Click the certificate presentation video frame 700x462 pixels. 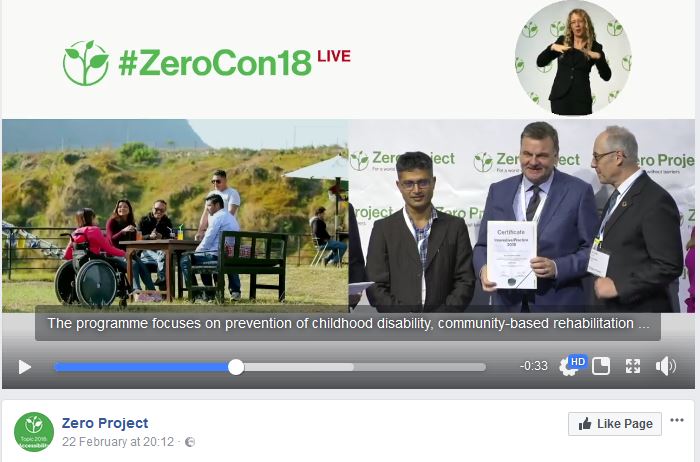(x=521, y=216)
